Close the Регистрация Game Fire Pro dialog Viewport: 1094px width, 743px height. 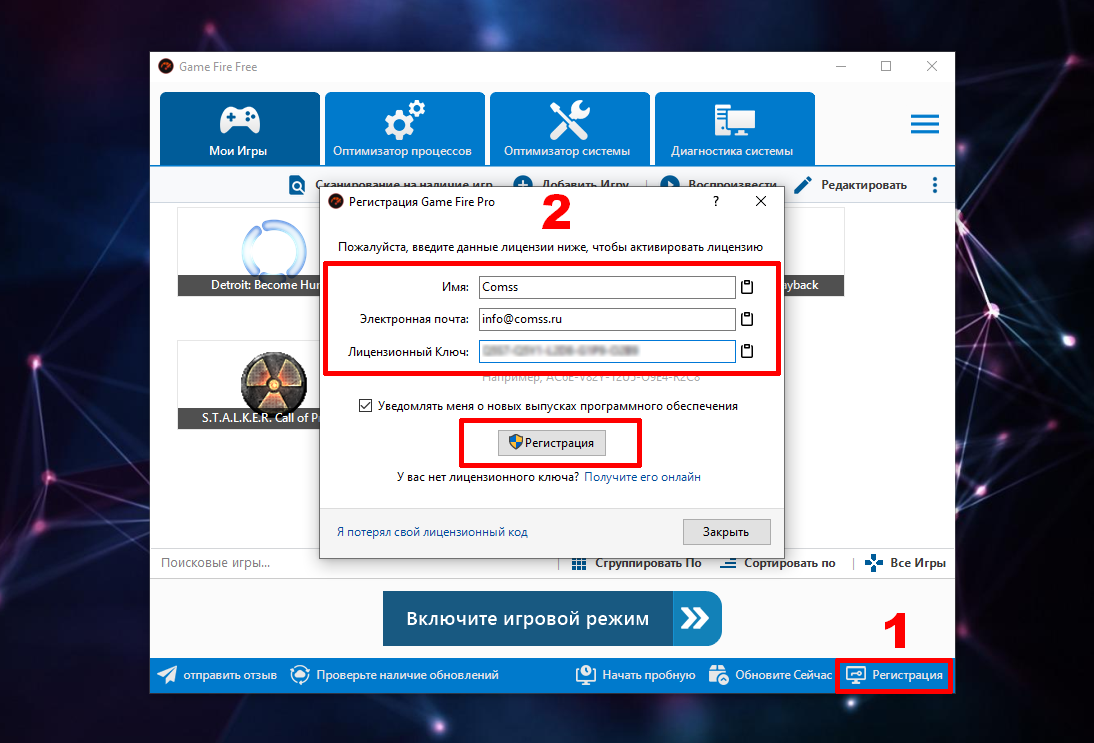click(760, 202)
